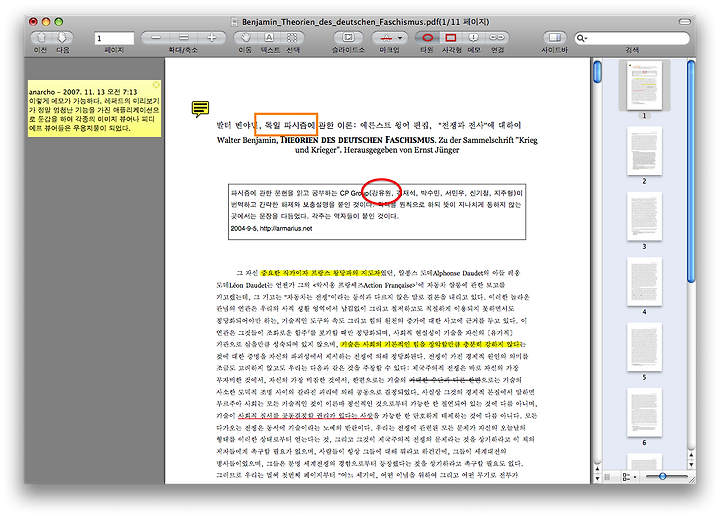Open page 1 thumbnail
This screenshot has width=720, height=517.
pyautogui.click(x=644, y=85)
